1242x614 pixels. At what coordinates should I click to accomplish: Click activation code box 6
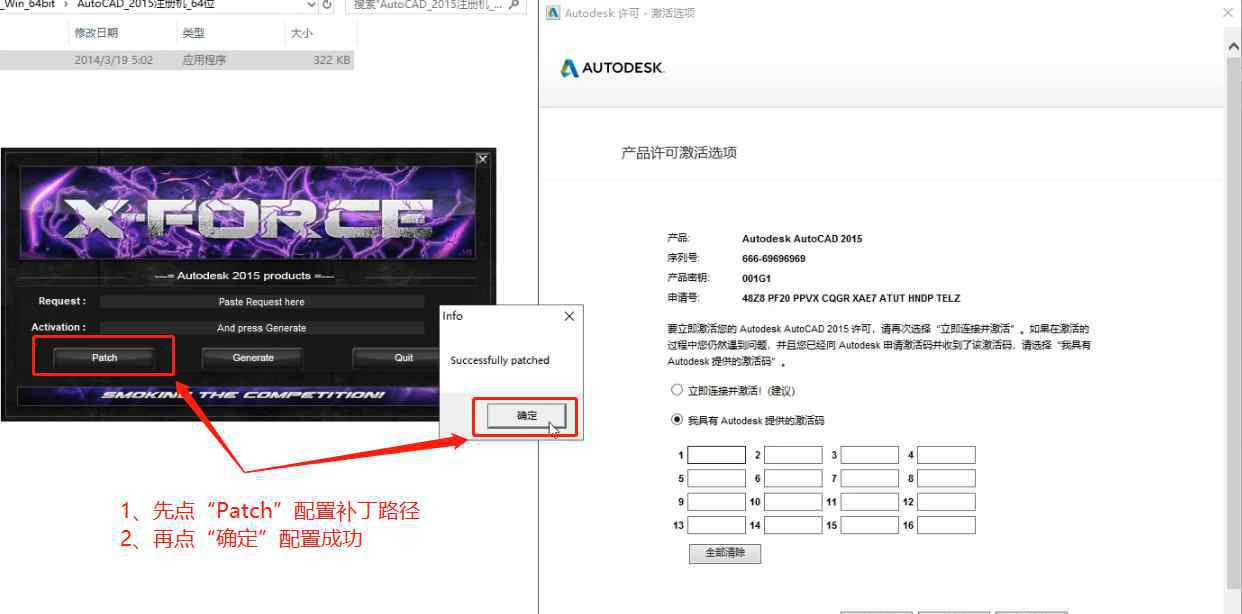point(793,479)
